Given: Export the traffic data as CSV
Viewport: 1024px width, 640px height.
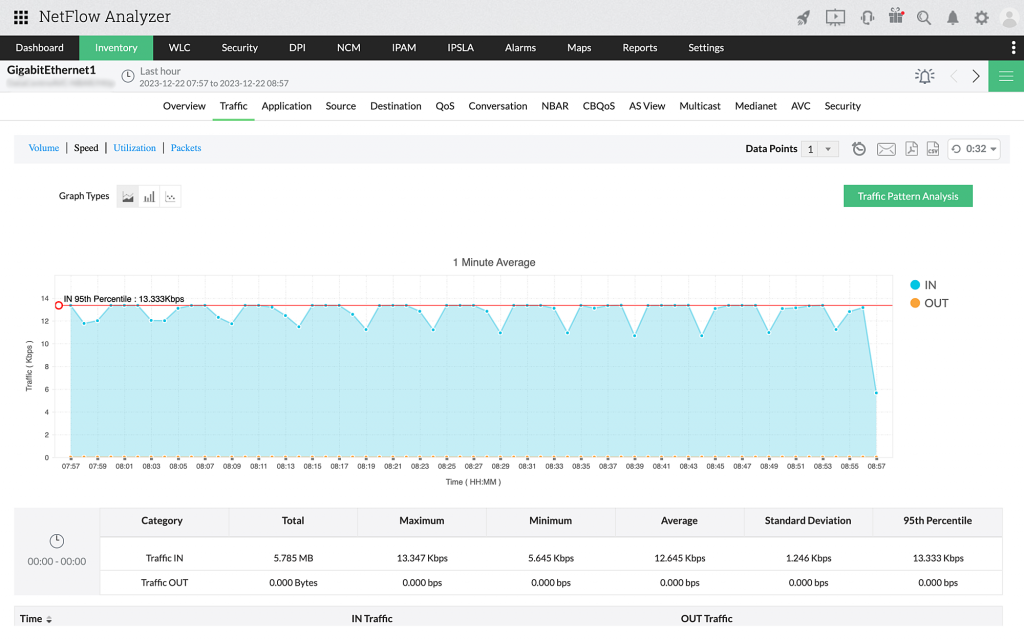Looking at the screenshot, I should click(x=932, y=148).
